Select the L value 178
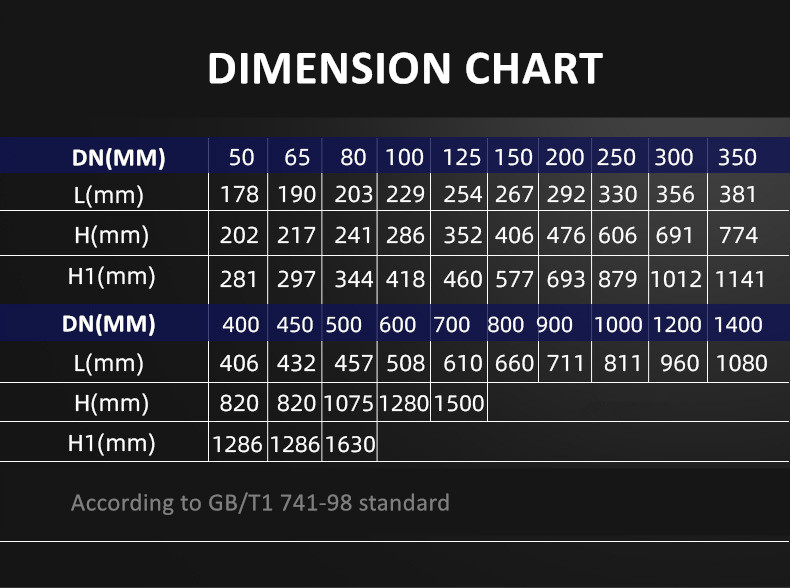This screenshot has height=588, width=790. pos(239,194)
